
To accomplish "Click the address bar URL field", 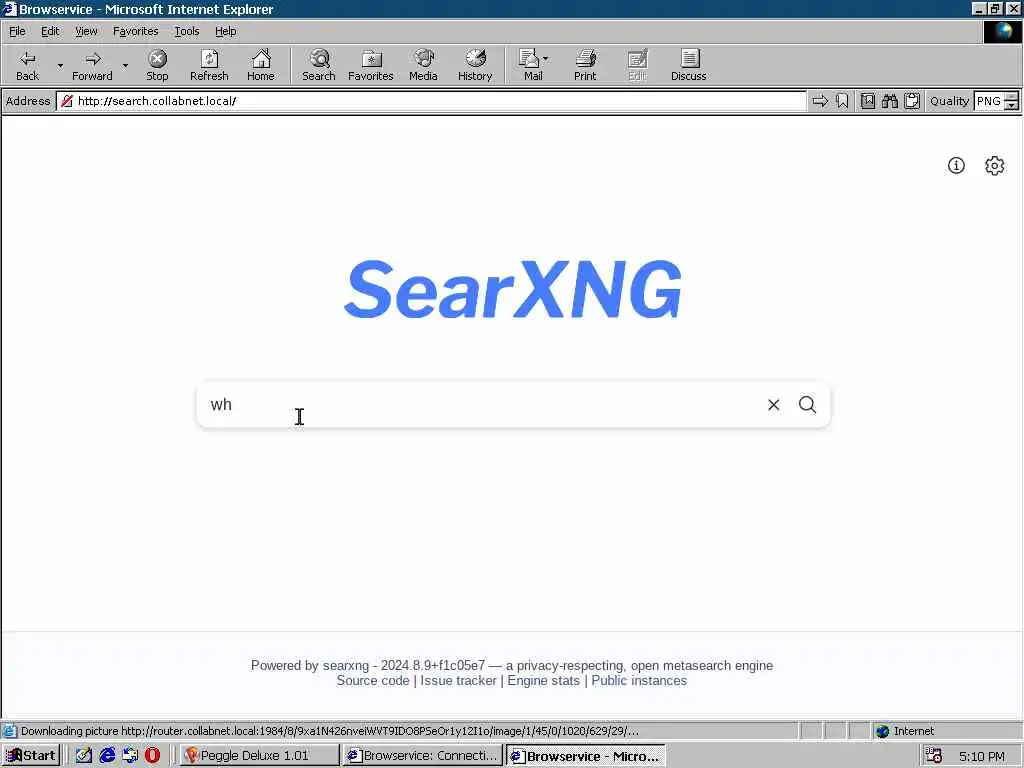I will click(x=431, y=101).
